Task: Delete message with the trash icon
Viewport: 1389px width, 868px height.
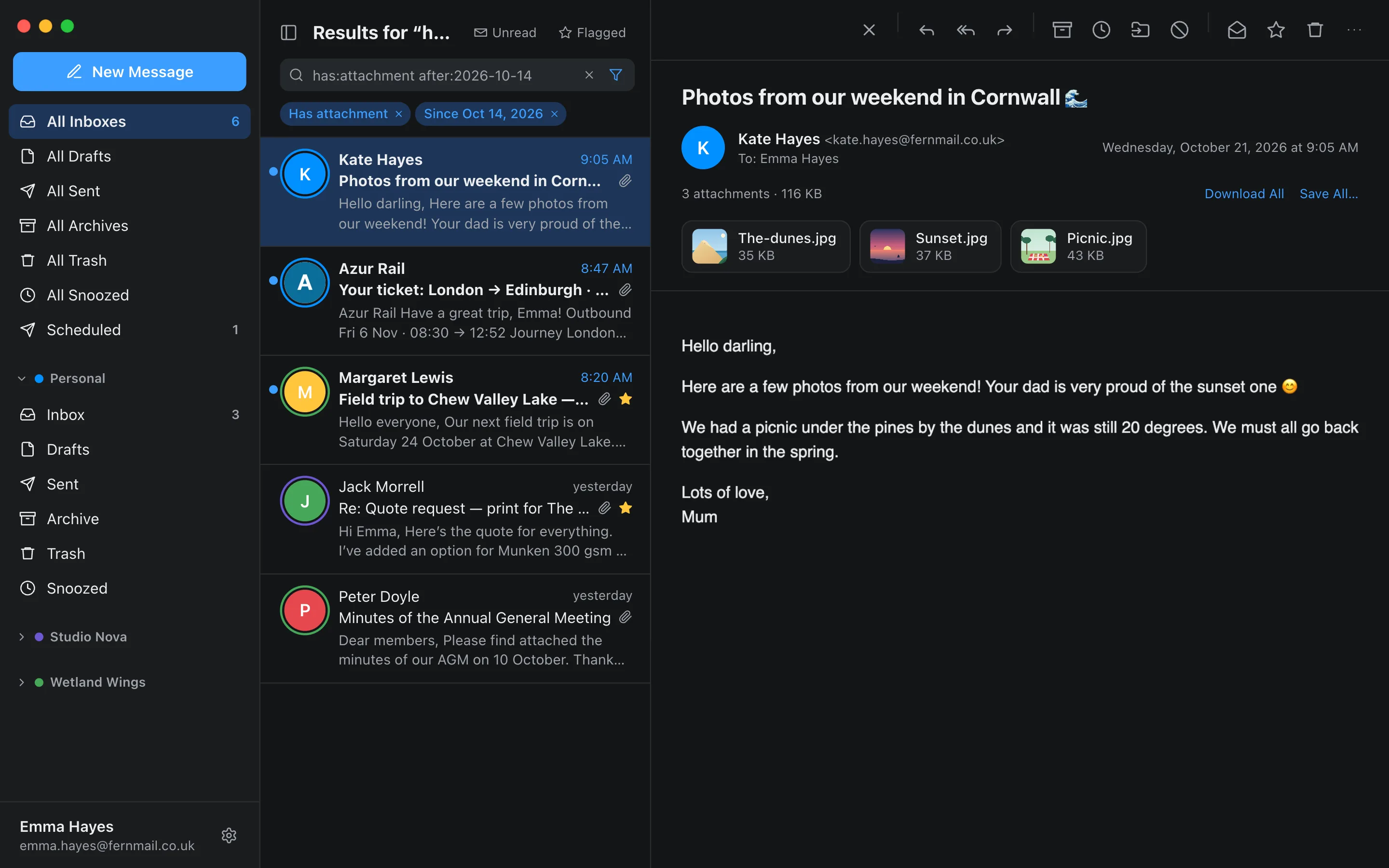Action: coord(1314,30)
